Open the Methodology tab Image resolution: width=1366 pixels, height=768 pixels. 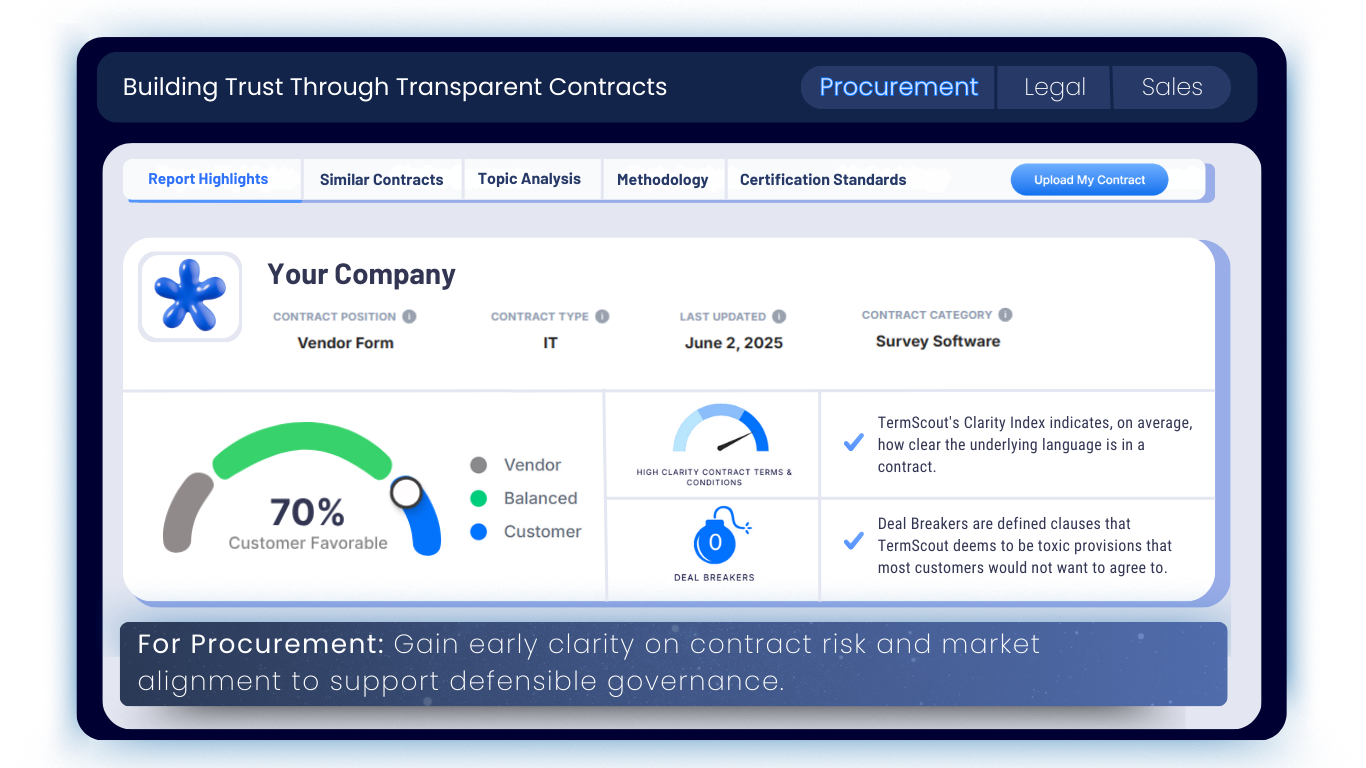[x=663, y=179]
